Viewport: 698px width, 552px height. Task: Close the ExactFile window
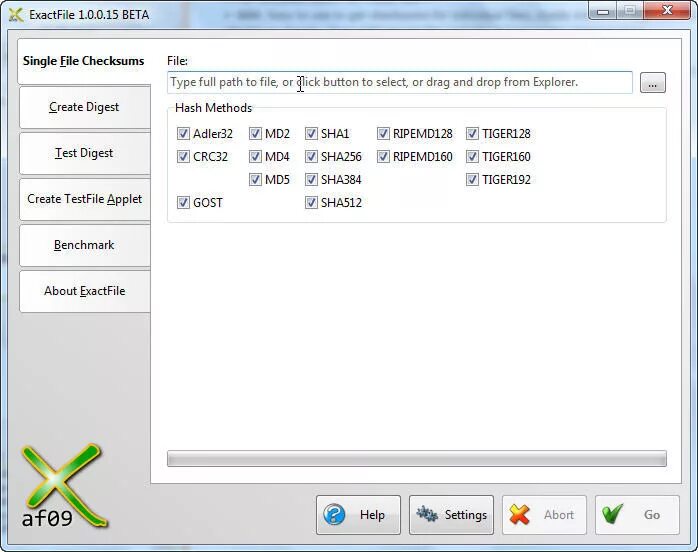(x=667, y=11)
